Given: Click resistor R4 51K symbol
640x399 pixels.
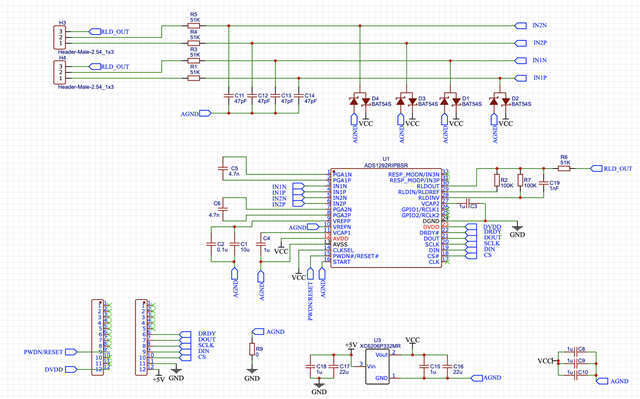Looking at the screenshot, I should 193,43.
